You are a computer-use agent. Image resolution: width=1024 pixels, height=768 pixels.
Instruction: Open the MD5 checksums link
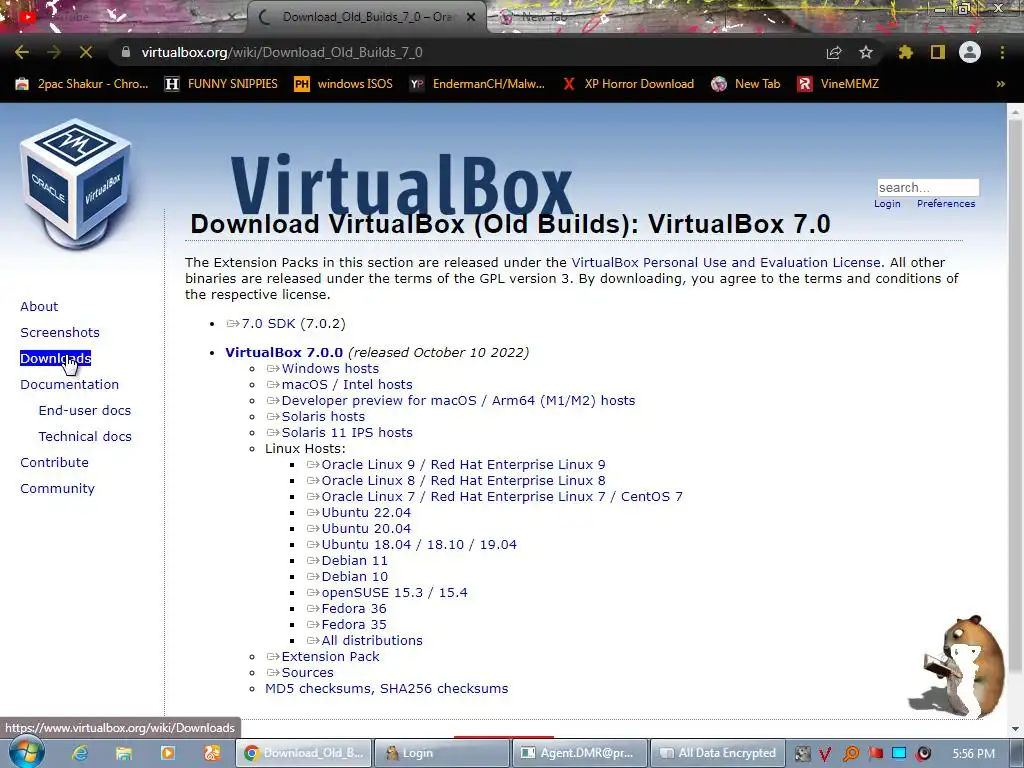[318, 688]
